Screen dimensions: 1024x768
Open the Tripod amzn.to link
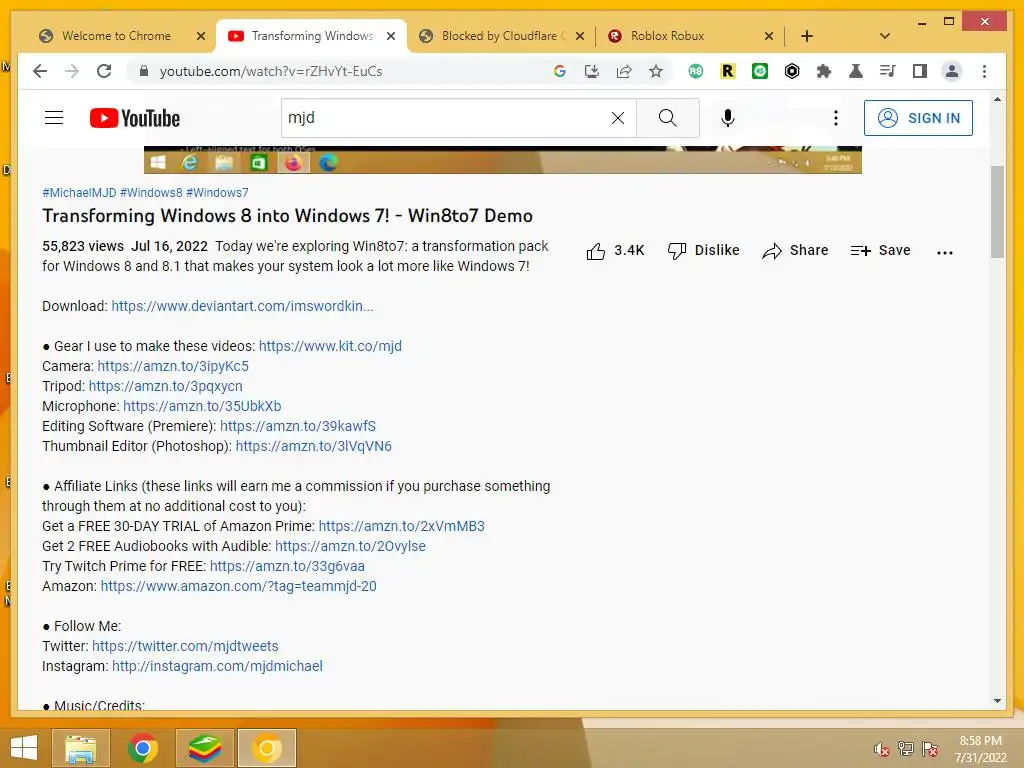click(x=165, y=387)
